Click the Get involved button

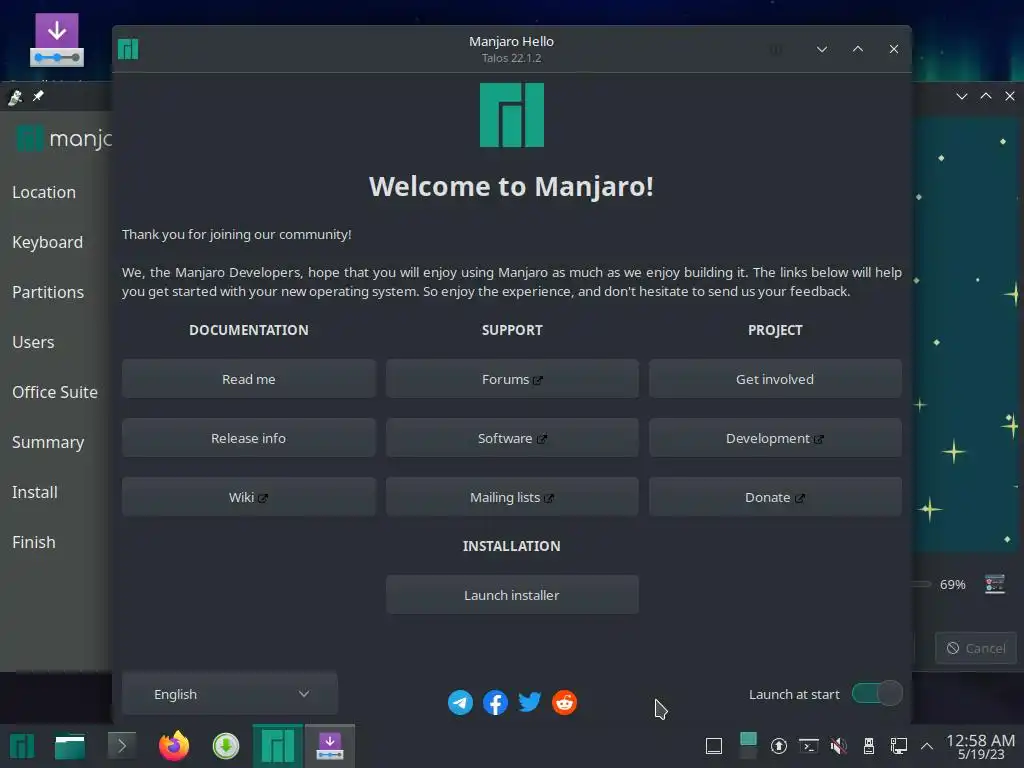[775, 379]
